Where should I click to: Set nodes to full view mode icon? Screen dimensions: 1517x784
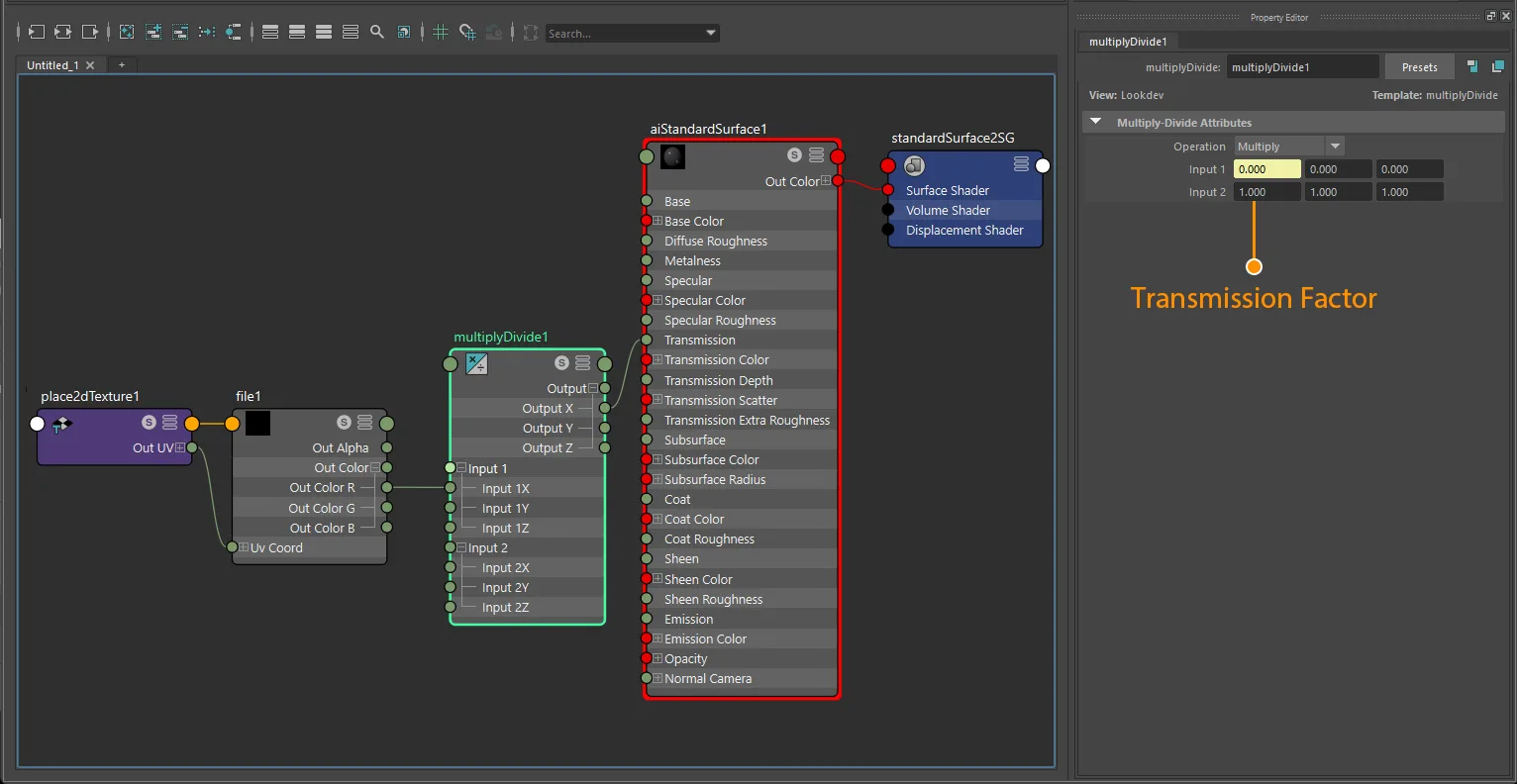324,32
